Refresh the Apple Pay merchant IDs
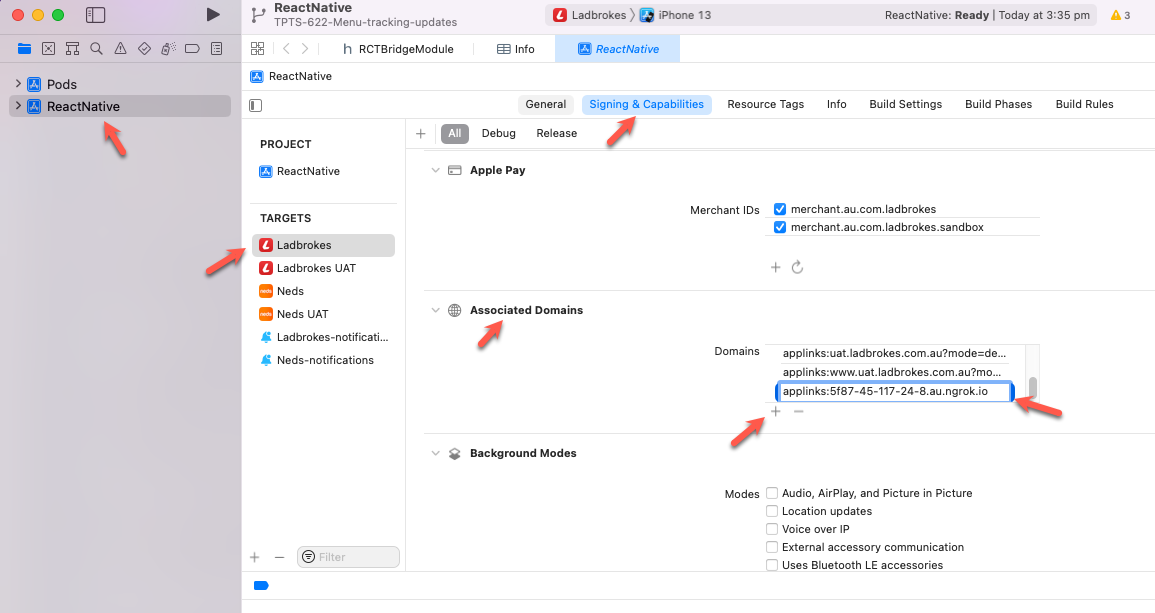 (797, 267)
